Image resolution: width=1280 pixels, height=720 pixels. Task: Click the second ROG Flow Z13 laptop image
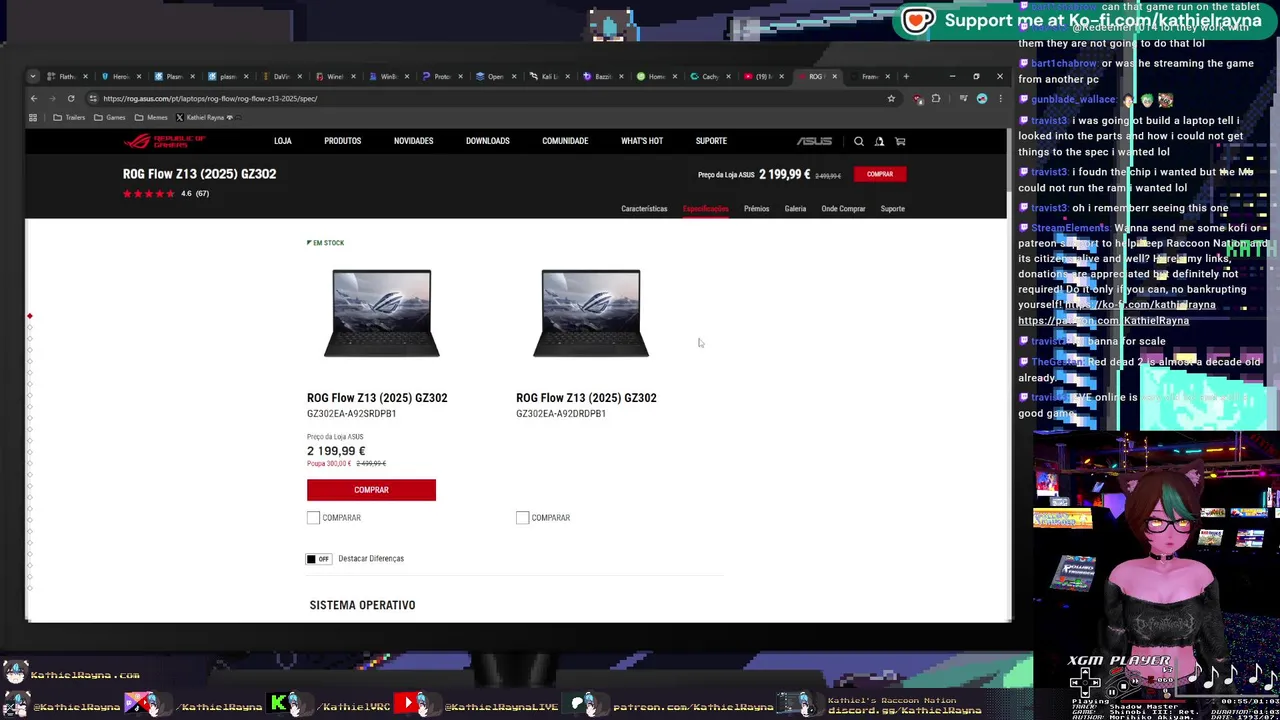point(591,313)
